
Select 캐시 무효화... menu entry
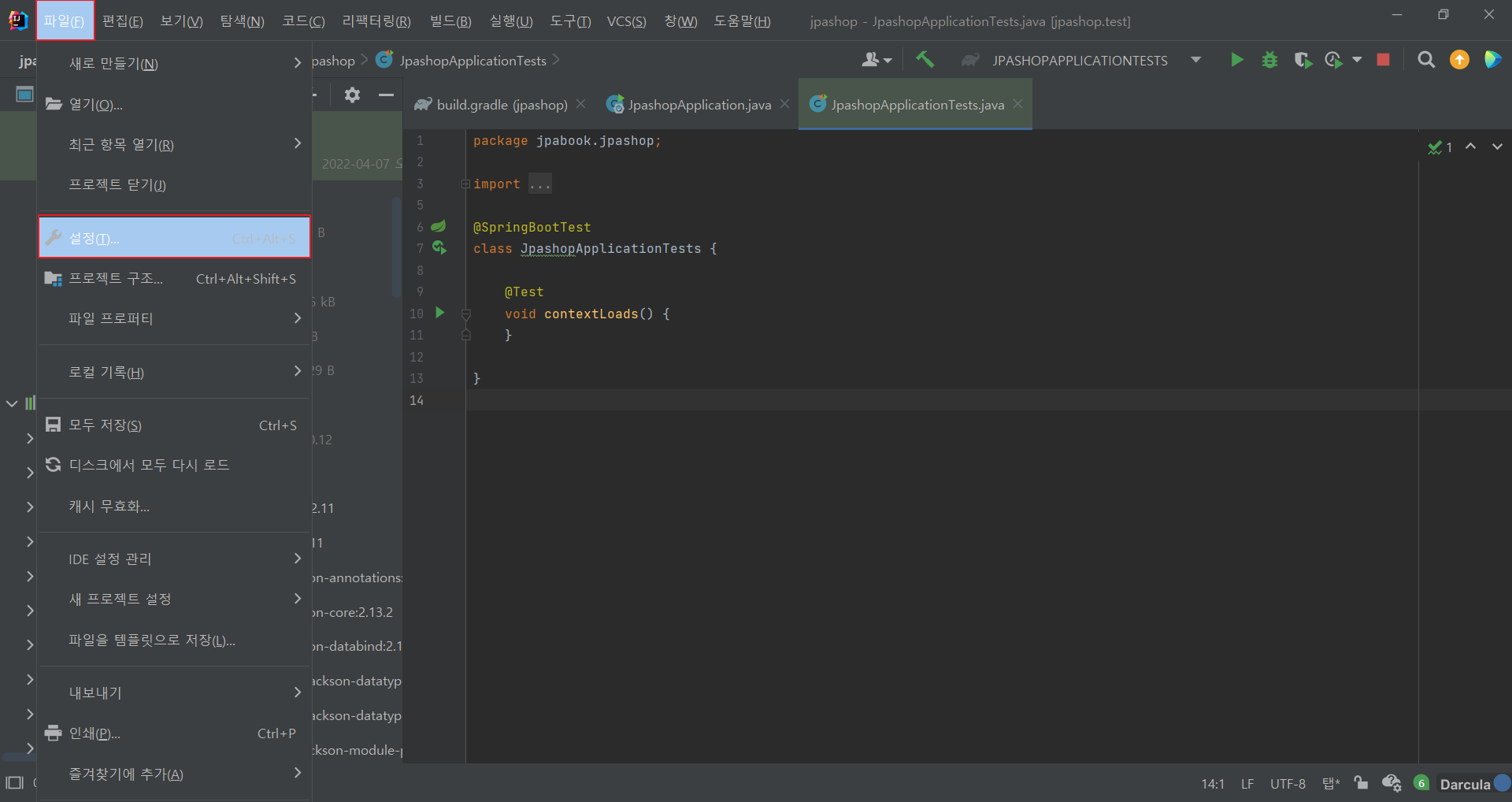pos(174,506)
